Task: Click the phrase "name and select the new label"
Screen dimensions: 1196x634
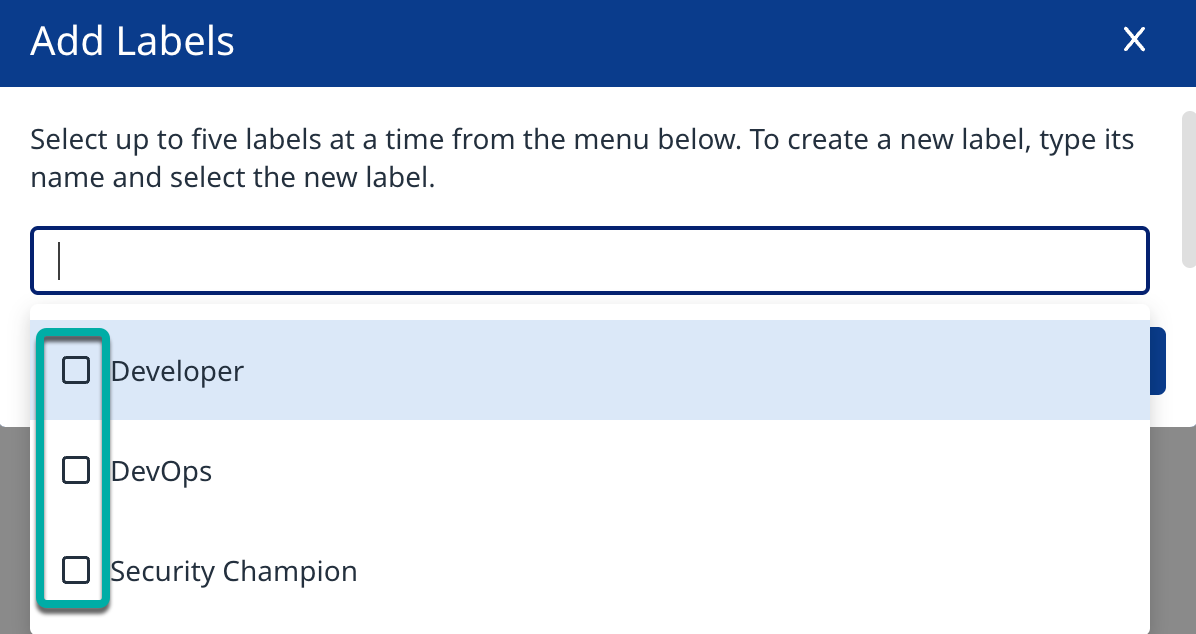Action: 232,180
